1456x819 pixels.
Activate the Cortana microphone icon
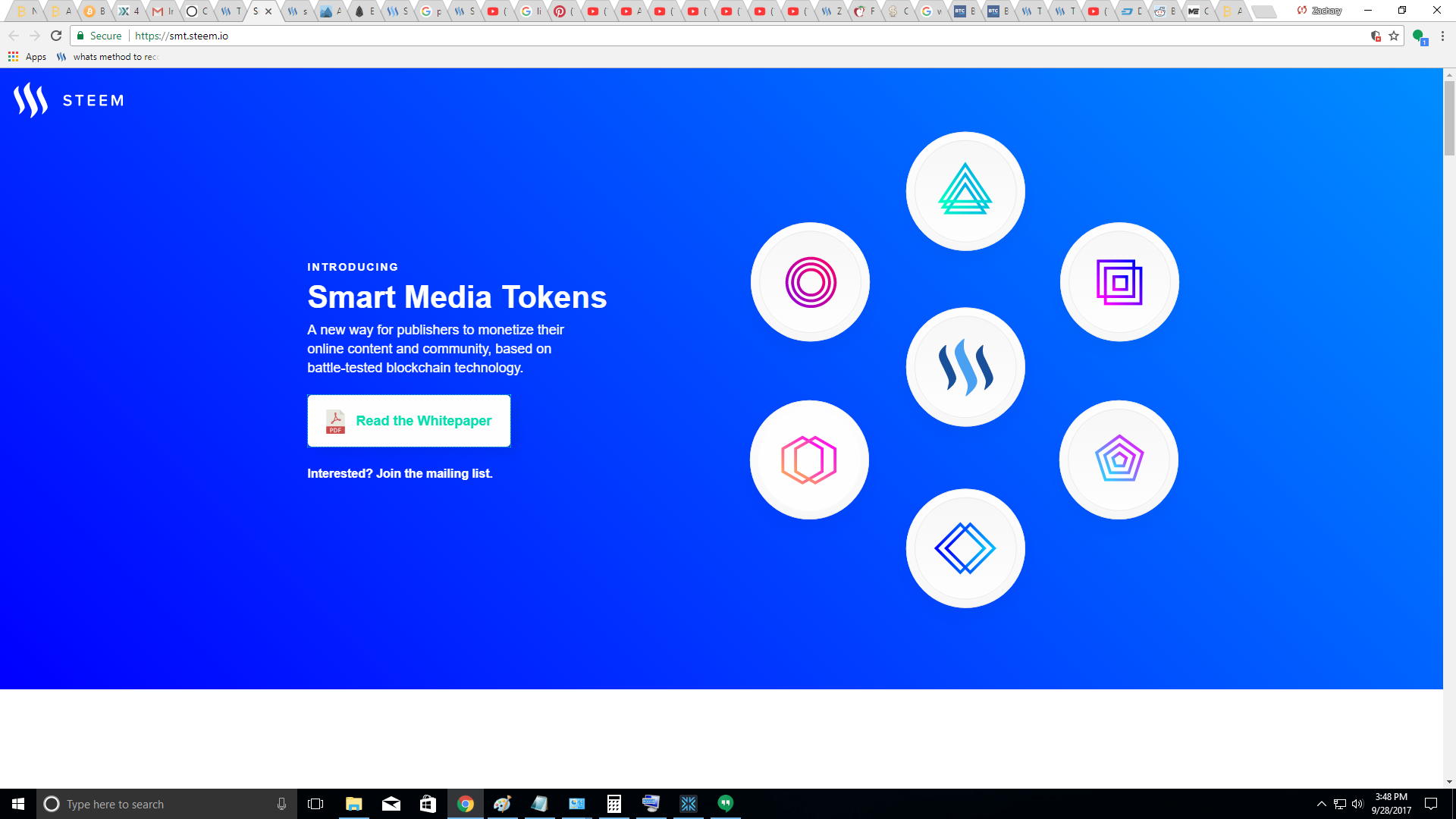281,804
